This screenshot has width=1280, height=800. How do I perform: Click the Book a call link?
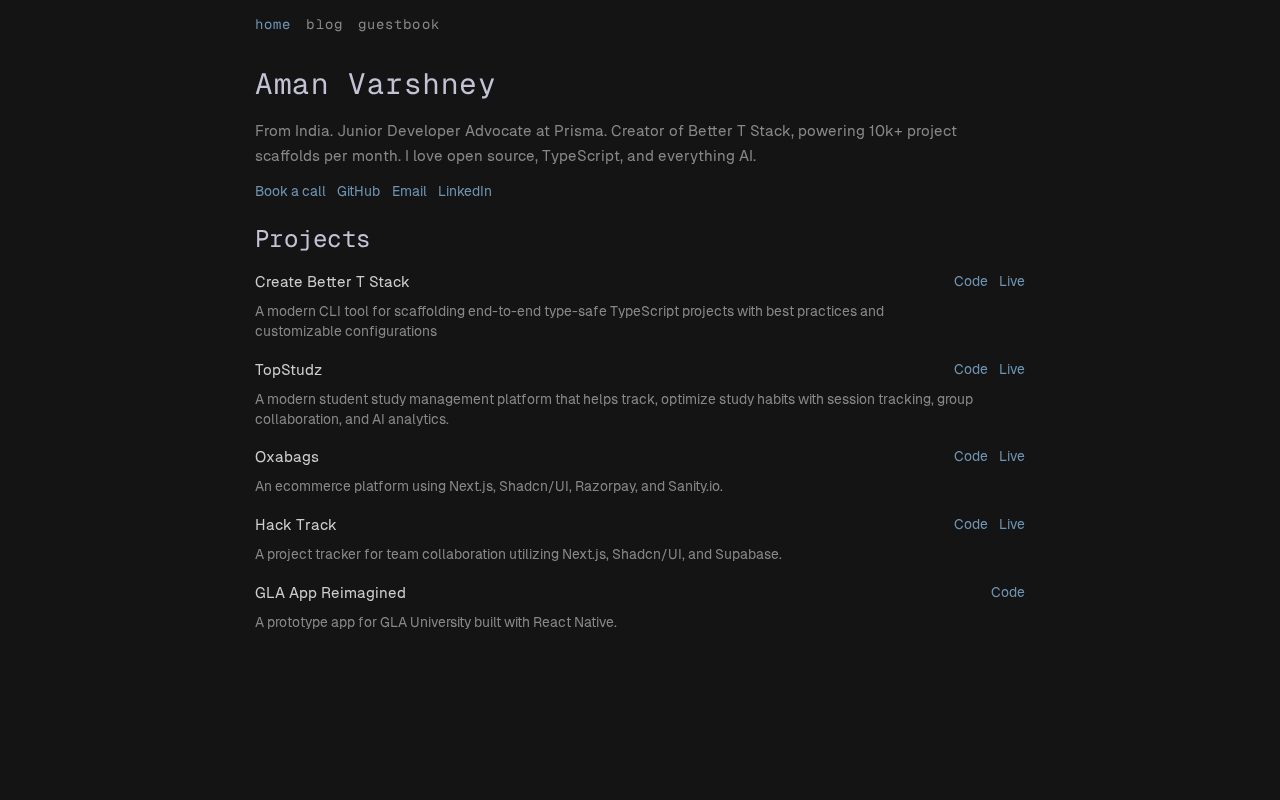[290, 191]
